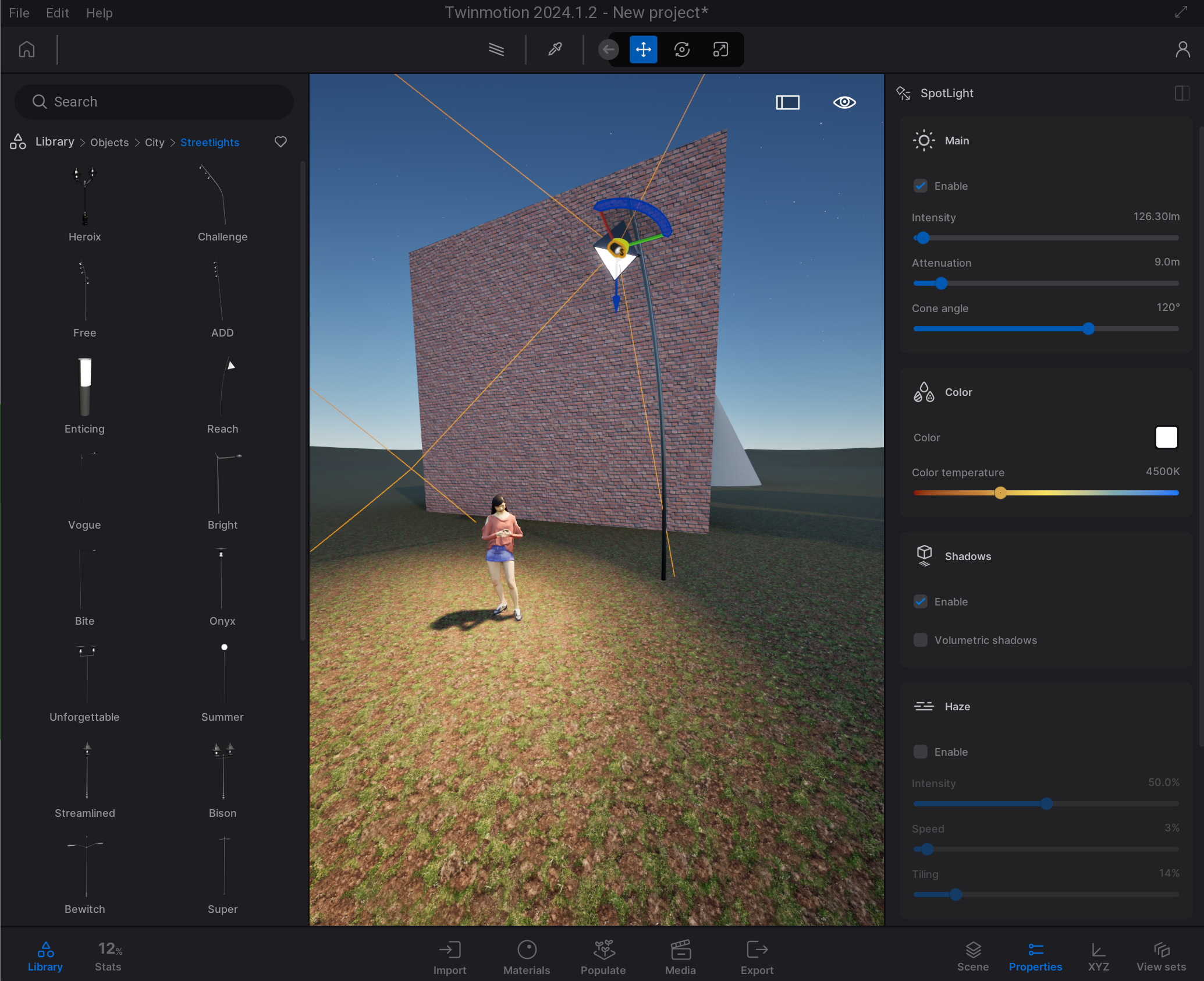This screenshot has height=981, width=1204.
Task: Select the Move translate tool
Action: (x=644, y=49)
